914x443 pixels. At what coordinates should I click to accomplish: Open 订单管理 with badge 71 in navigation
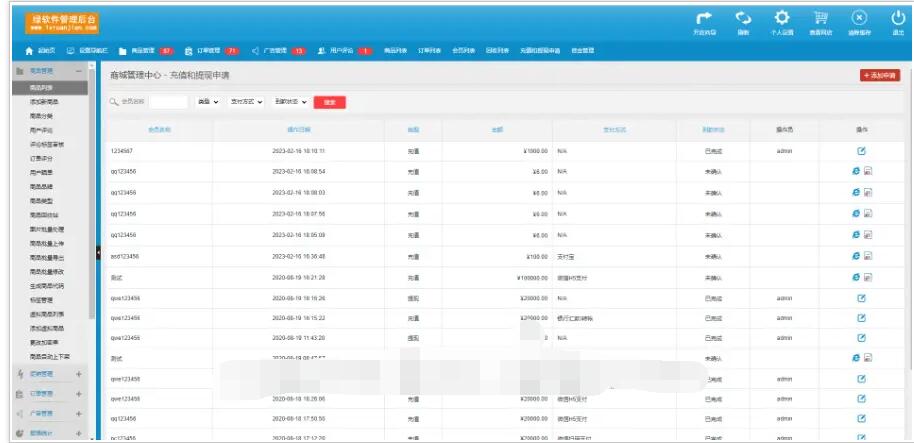(212, 51)
